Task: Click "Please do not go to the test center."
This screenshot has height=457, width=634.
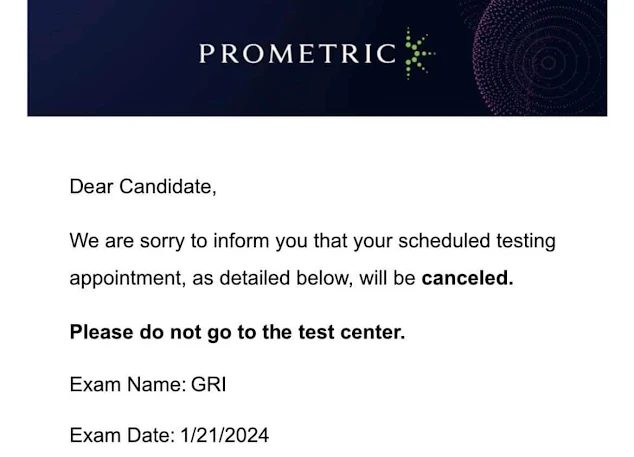Action: pyautogui.click(x=237, y=332)
